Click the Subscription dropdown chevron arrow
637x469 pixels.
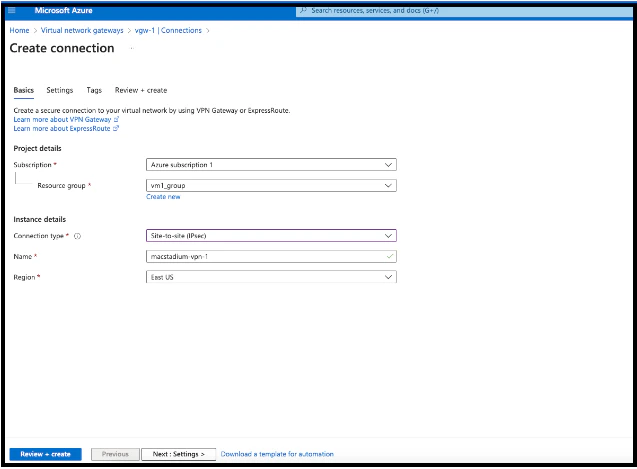click(x=388, y=165)
